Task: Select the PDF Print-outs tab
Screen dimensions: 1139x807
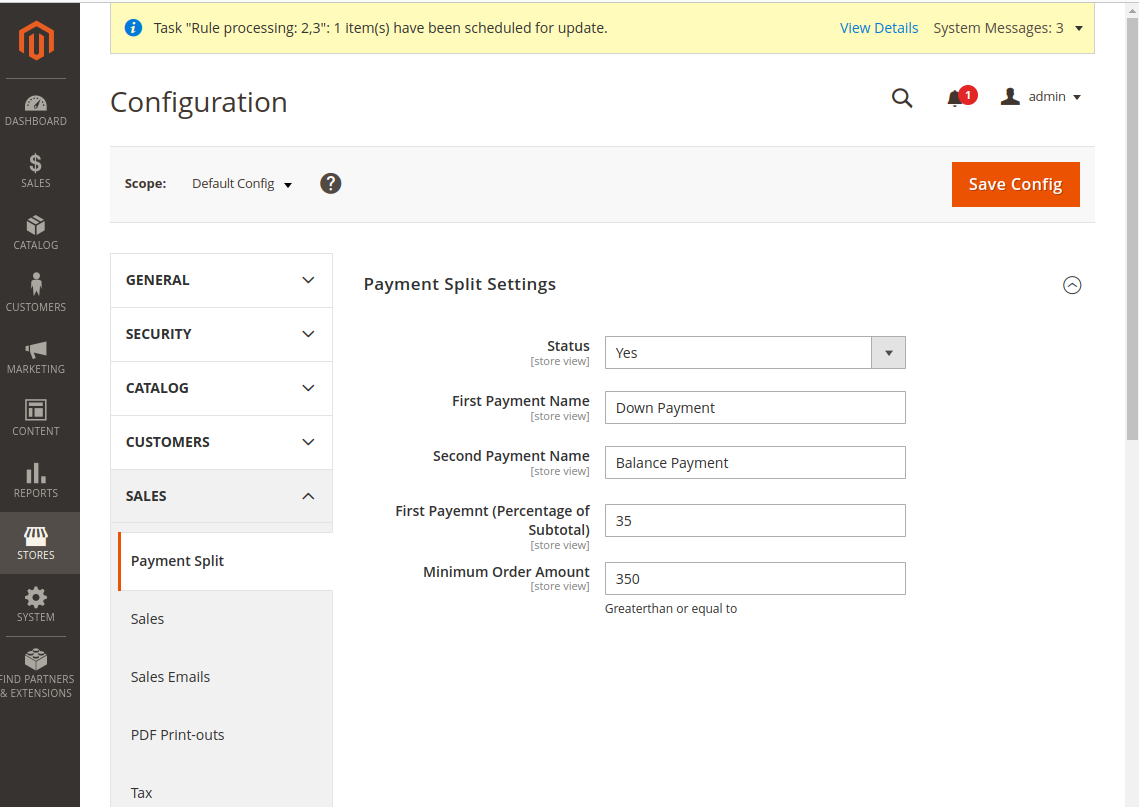Action: coord(178,735)
